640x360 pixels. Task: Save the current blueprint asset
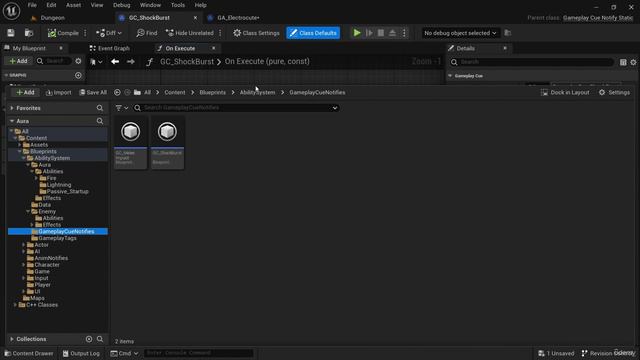tap(11, 33)
